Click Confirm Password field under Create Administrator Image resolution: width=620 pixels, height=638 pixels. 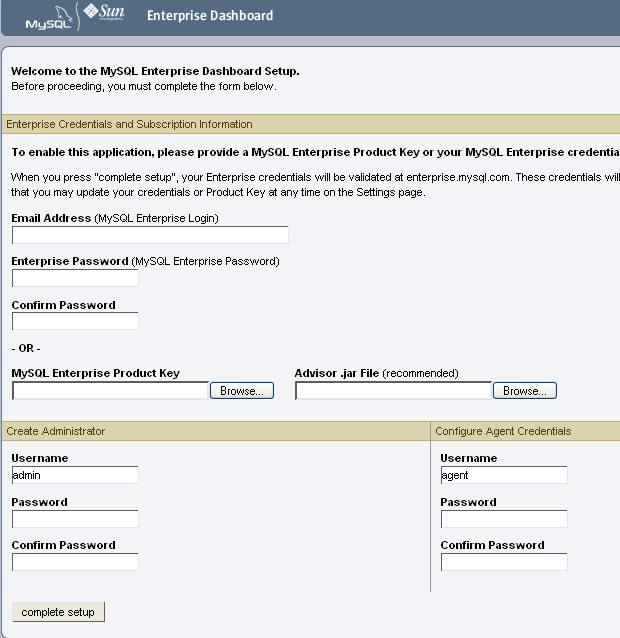tap(75, 562)
